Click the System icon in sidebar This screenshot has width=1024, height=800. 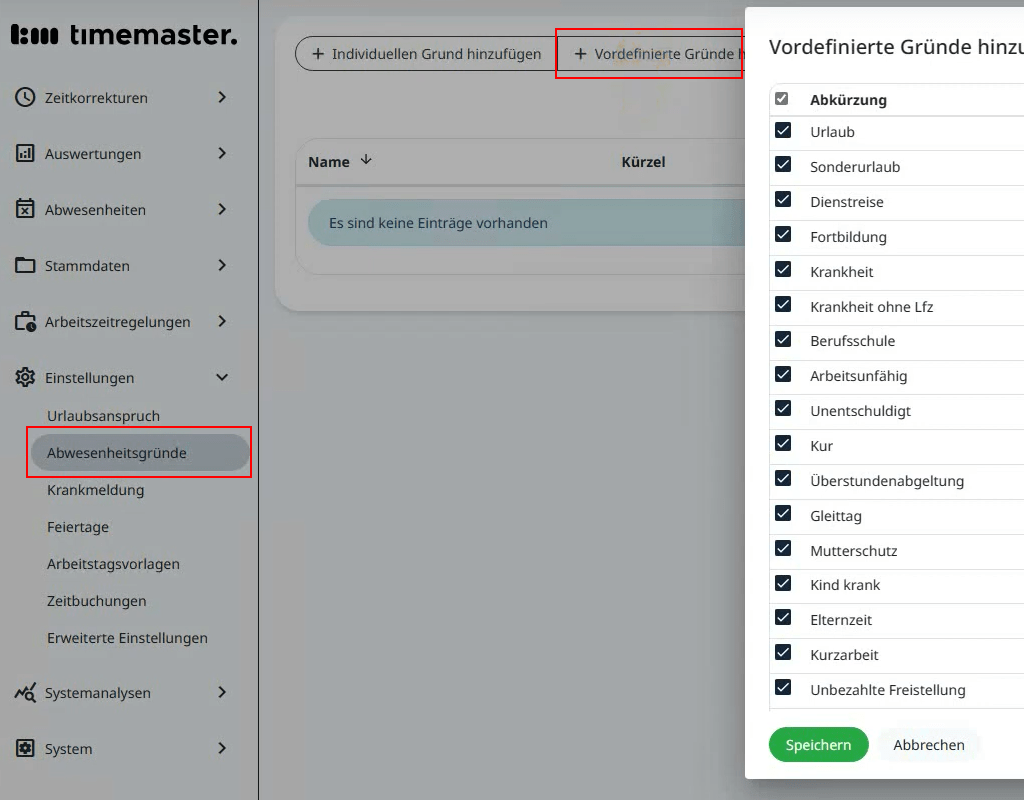(x=26, y=749)
